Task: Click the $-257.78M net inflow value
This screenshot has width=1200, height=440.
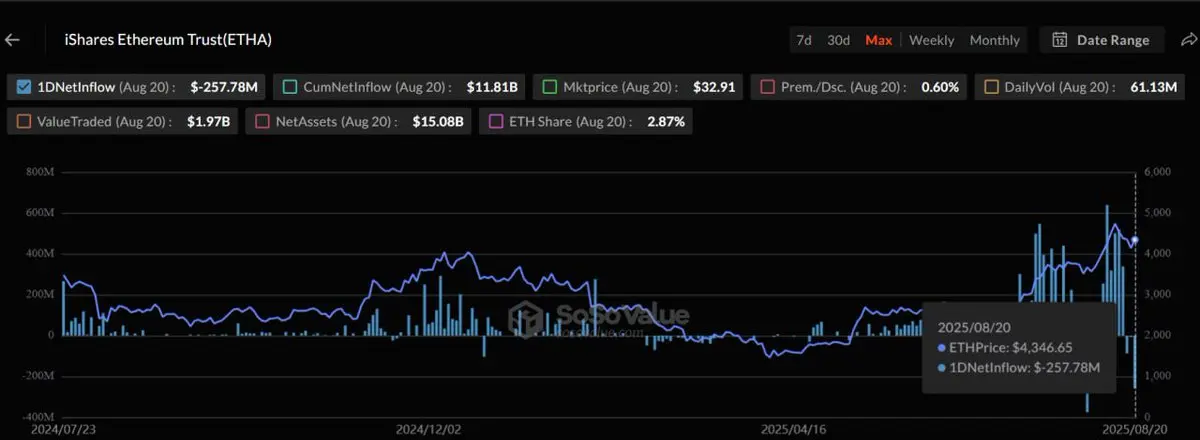Action: 224,88
